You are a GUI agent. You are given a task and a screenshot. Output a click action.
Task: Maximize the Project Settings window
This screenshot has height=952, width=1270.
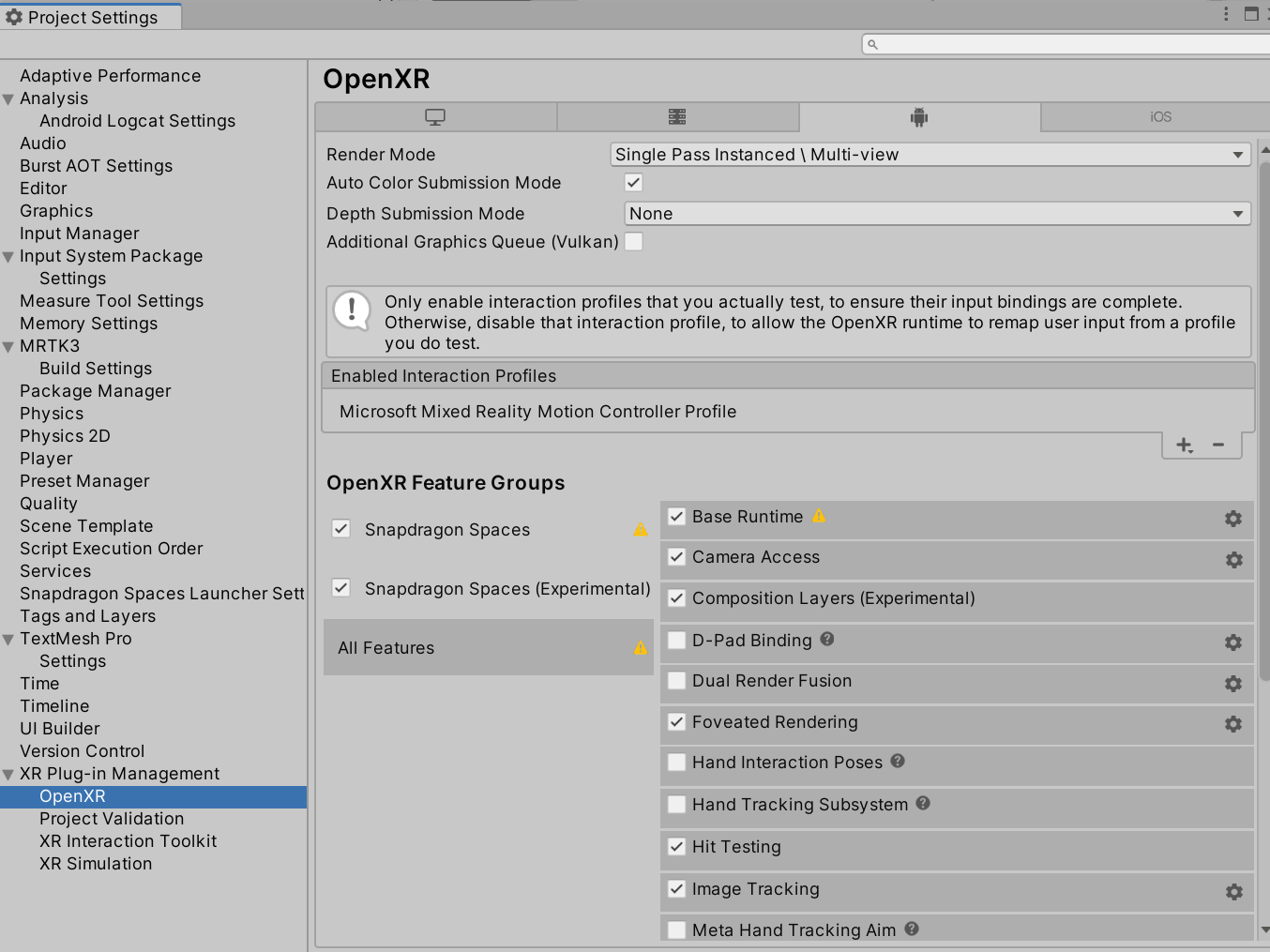click(1251, 13)
